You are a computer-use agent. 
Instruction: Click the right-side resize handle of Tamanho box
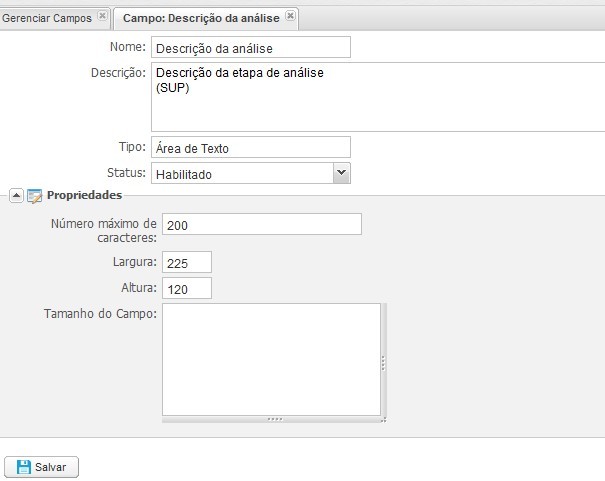click(384, 362)
